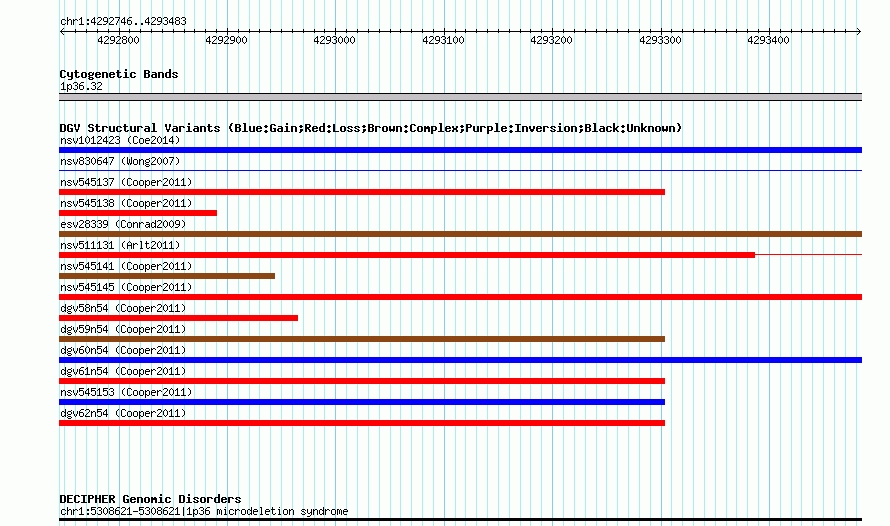Click the left arrowhead of the ruler
The height and width of the screenshot is (526, 890).
62,32
